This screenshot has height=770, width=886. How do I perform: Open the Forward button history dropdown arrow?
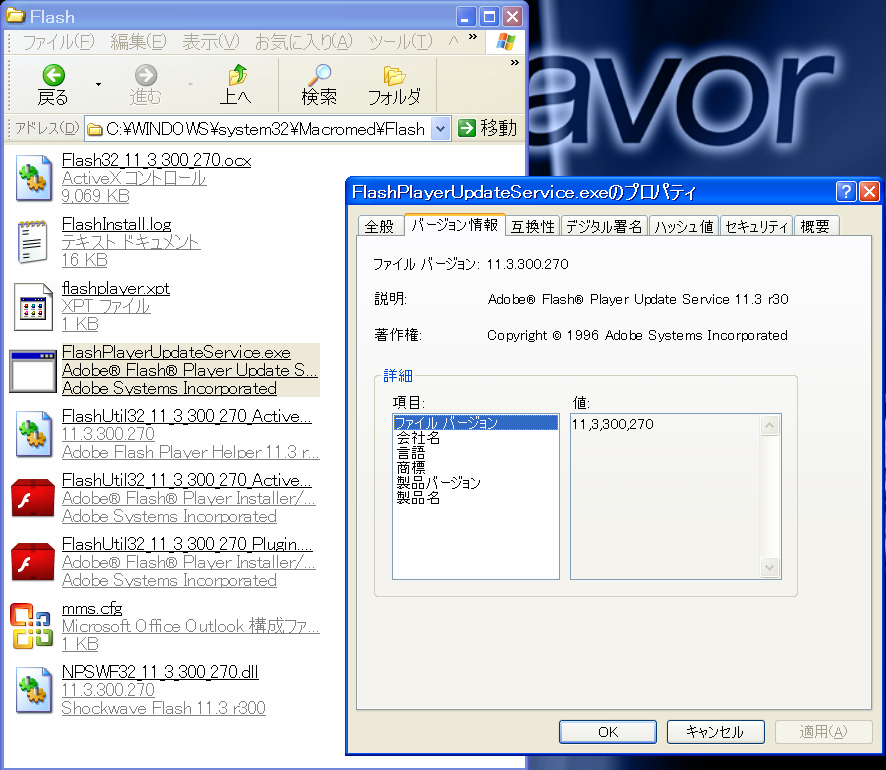pos(190,84)
